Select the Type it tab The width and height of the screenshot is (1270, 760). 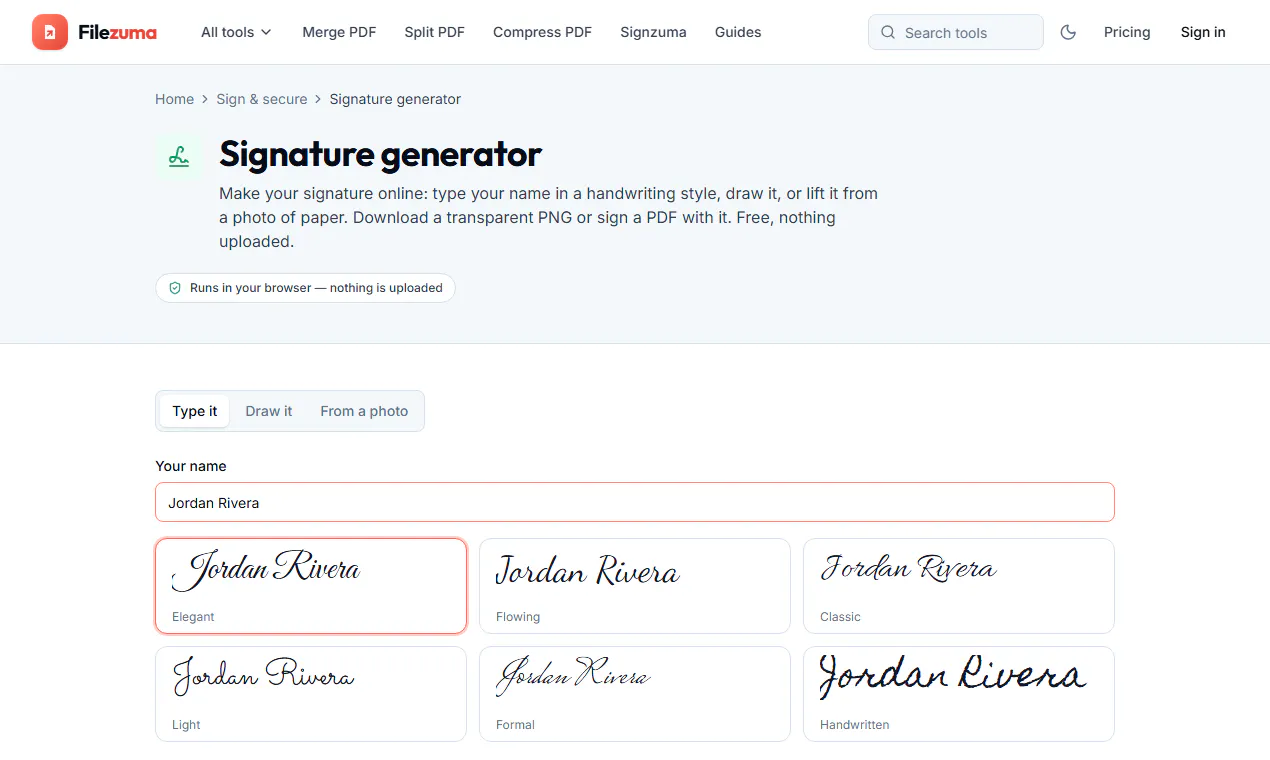pos(195,411)
